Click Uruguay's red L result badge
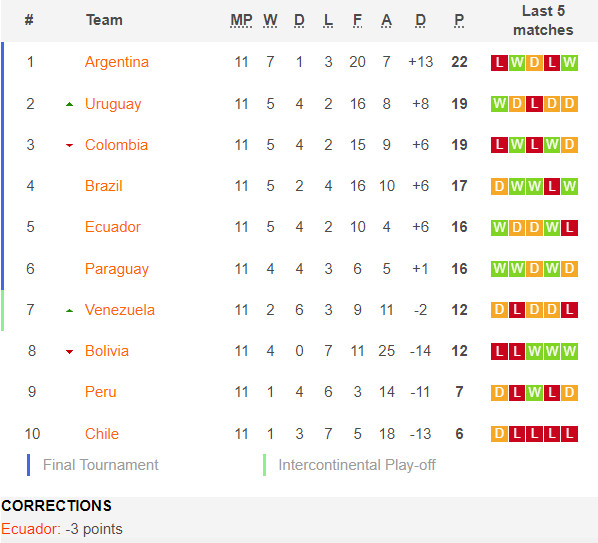The height and width of the screenshot is (543, 598). tap(534, 104)
